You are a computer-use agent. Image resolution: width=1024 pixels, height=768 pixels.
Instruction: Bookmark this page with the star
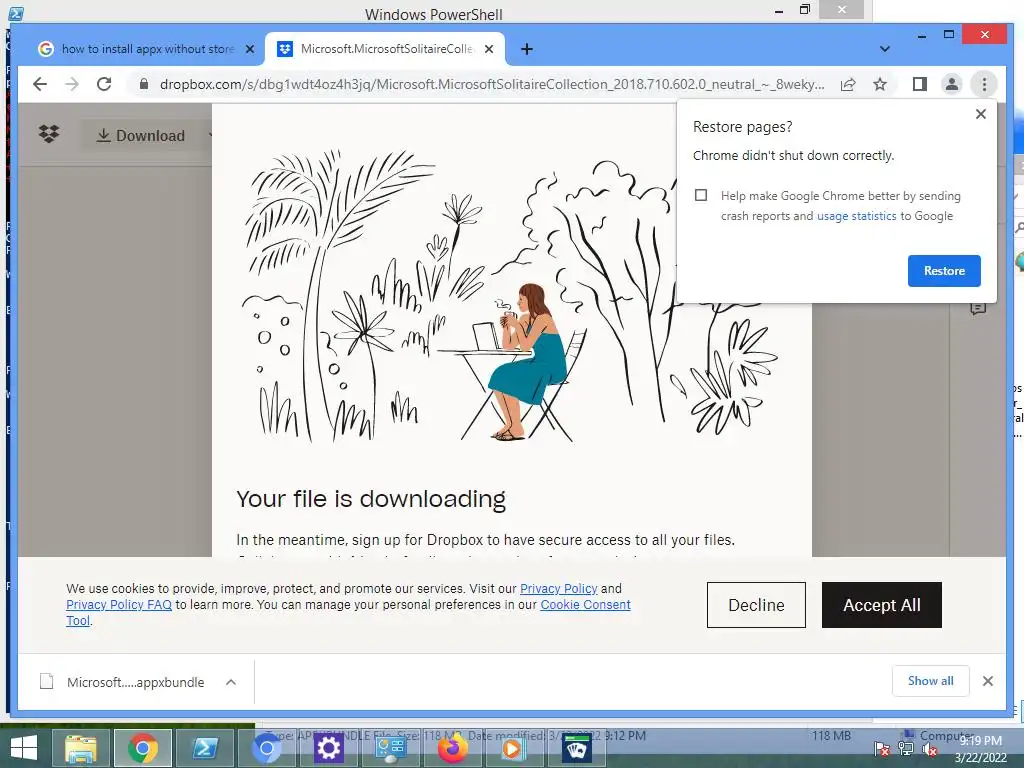[x=880, y=84]
